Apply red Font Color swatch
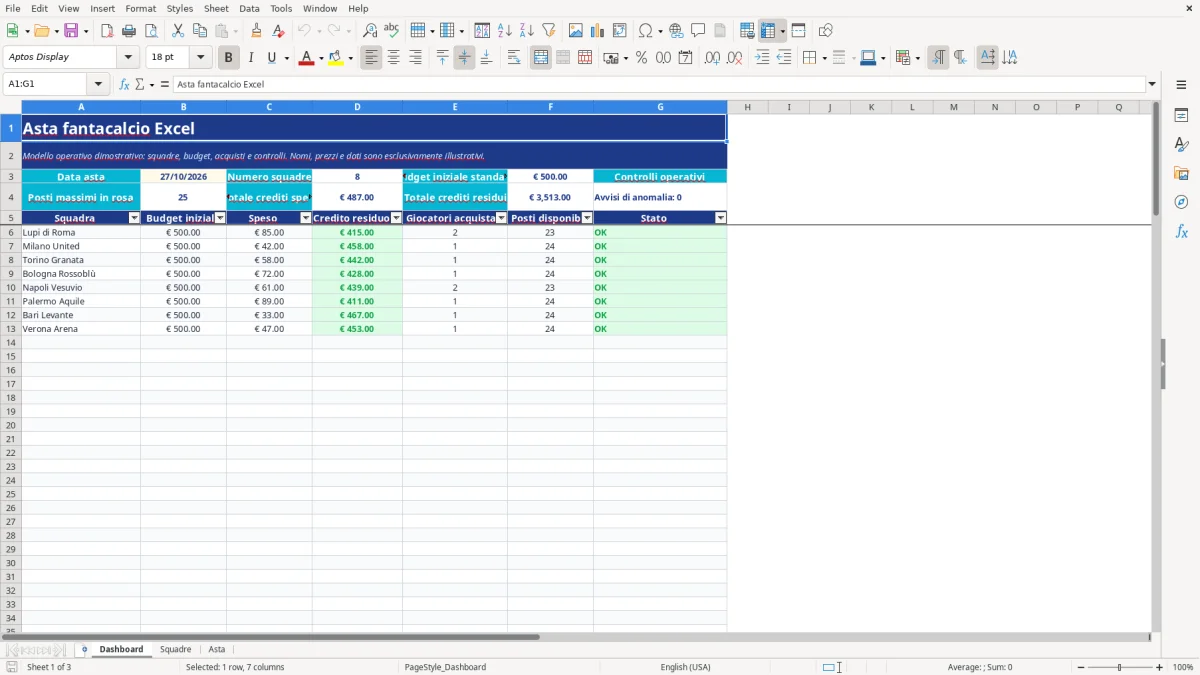 point(305,58)
